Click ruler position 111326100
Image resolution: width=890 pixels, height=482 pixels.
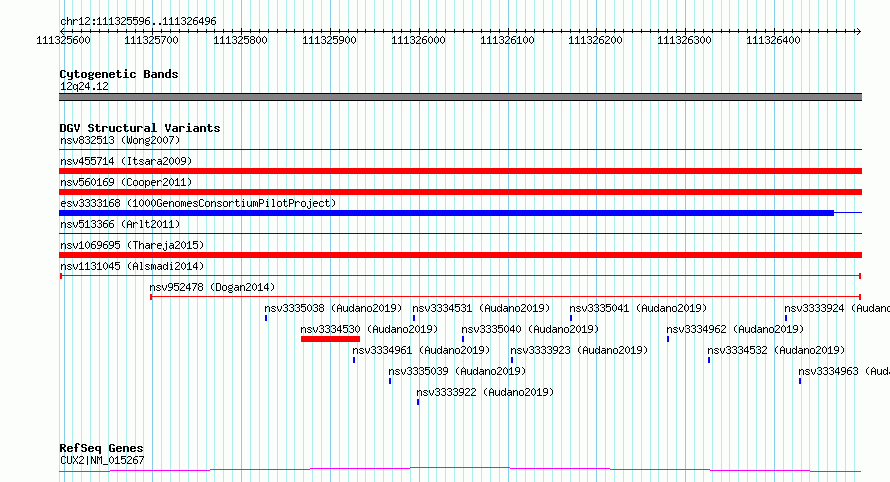pos(507,40)
